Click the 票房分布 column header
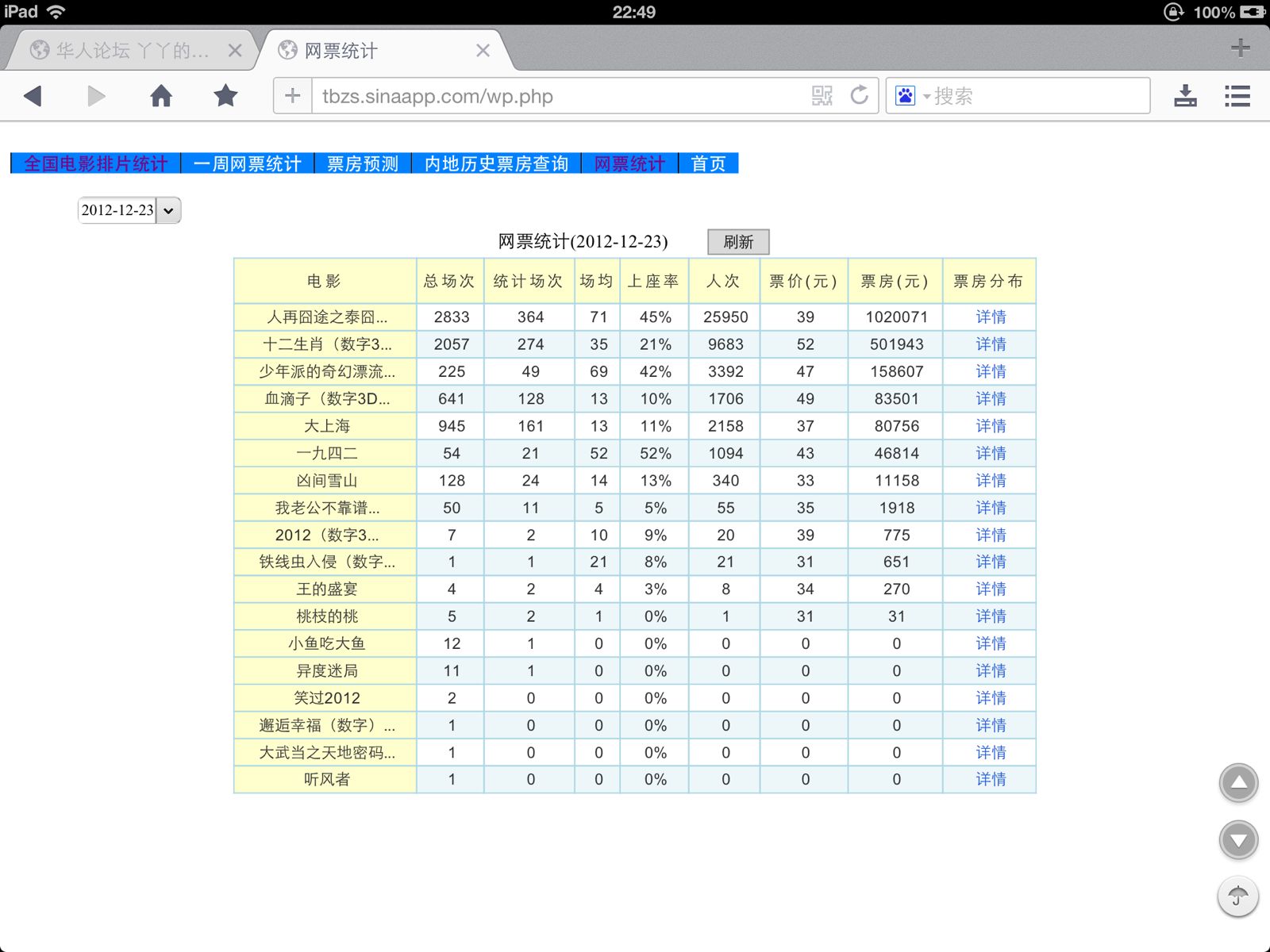1270x952 pixels. pos(989,281)
